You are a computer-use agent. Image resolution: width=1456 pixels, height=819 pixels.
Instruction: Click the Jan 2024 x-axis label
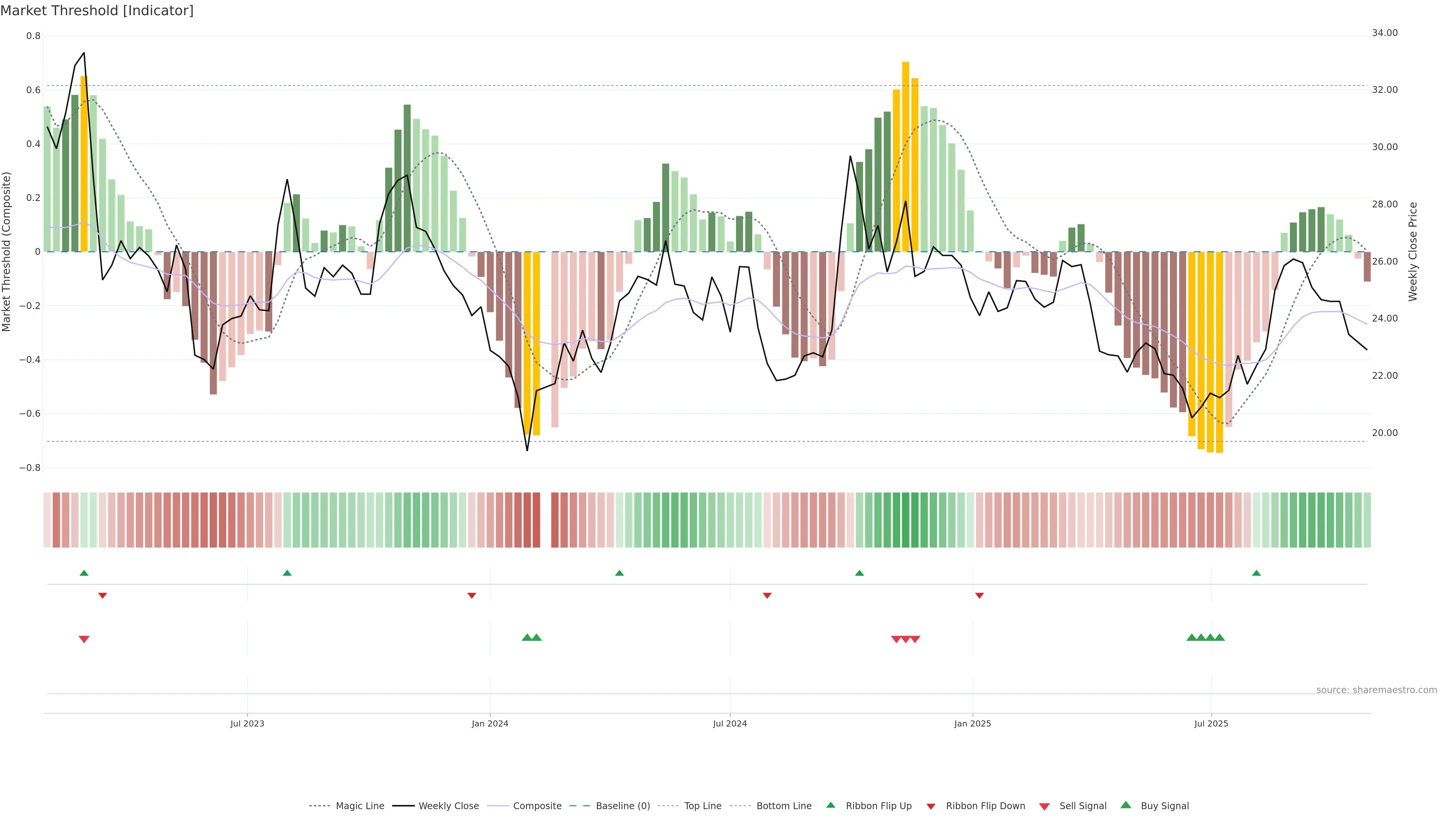pyautogui.click(x=490, y=723)
